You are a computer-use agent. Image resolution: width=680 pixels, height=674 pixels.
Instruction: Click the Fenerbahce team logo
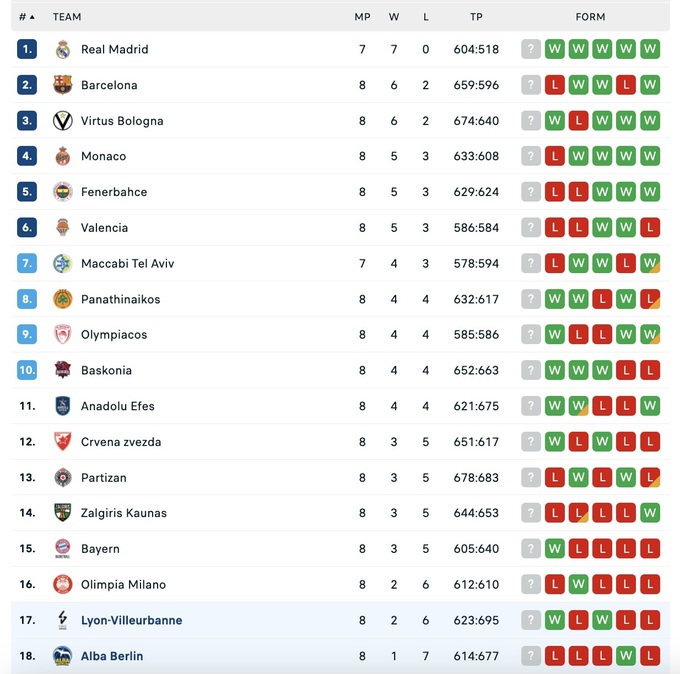coord(63,192)
